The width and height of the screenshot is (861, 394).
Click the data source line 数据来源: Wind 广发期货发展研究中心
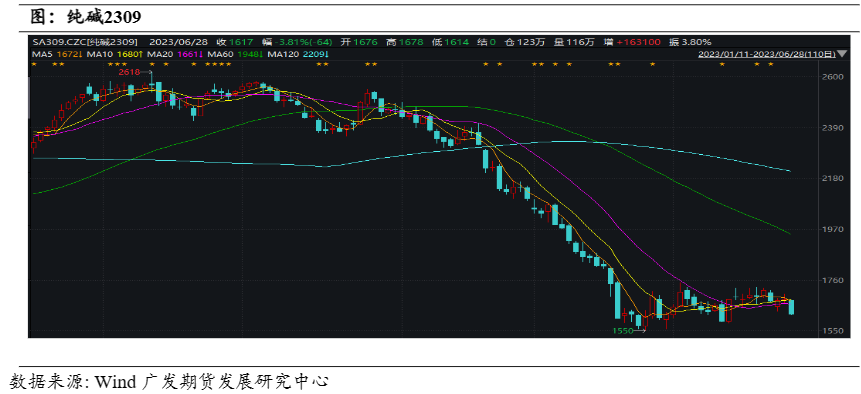click(169, 380)
